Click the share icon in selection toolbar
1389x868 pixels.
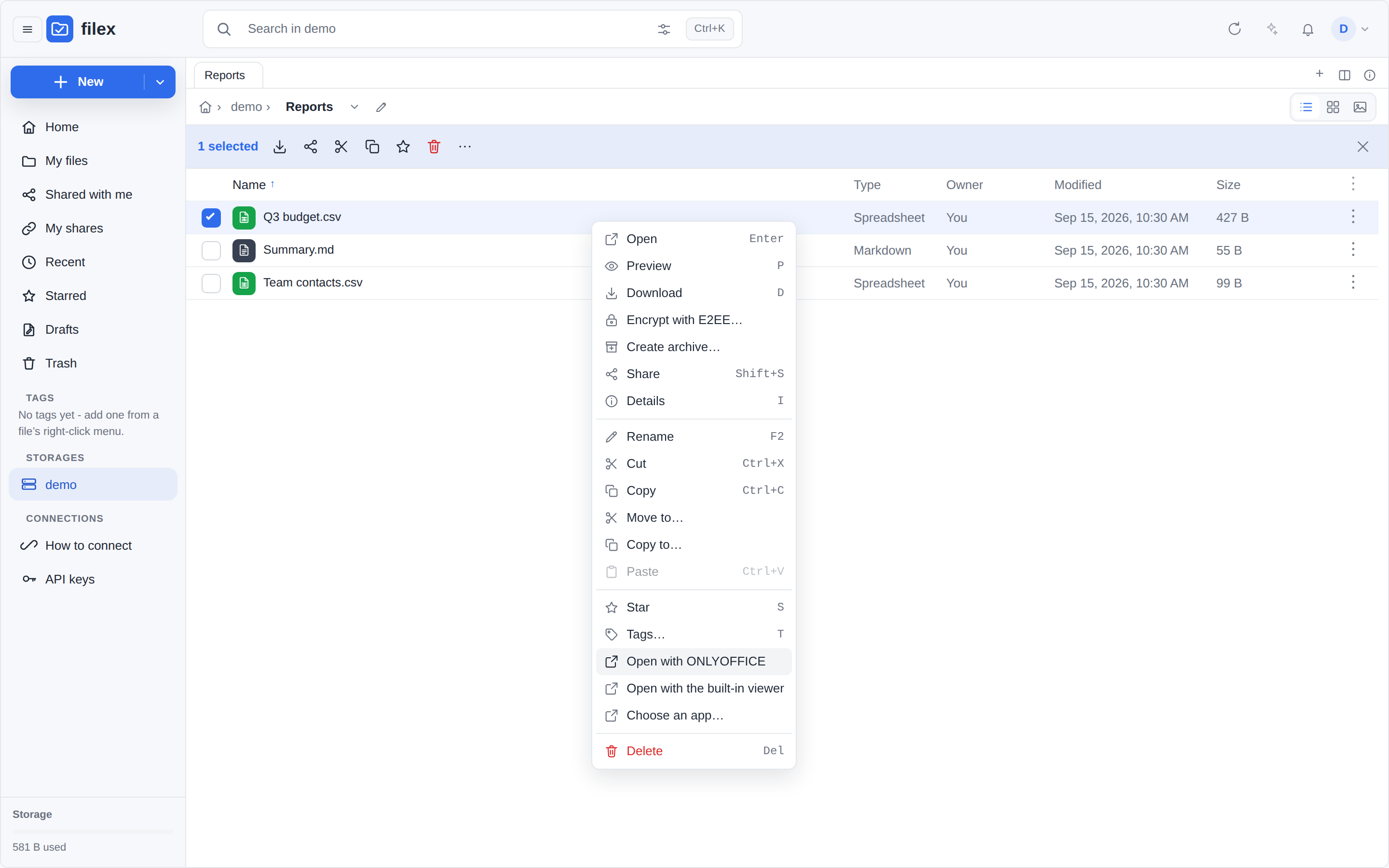click(x=311, y=147)
